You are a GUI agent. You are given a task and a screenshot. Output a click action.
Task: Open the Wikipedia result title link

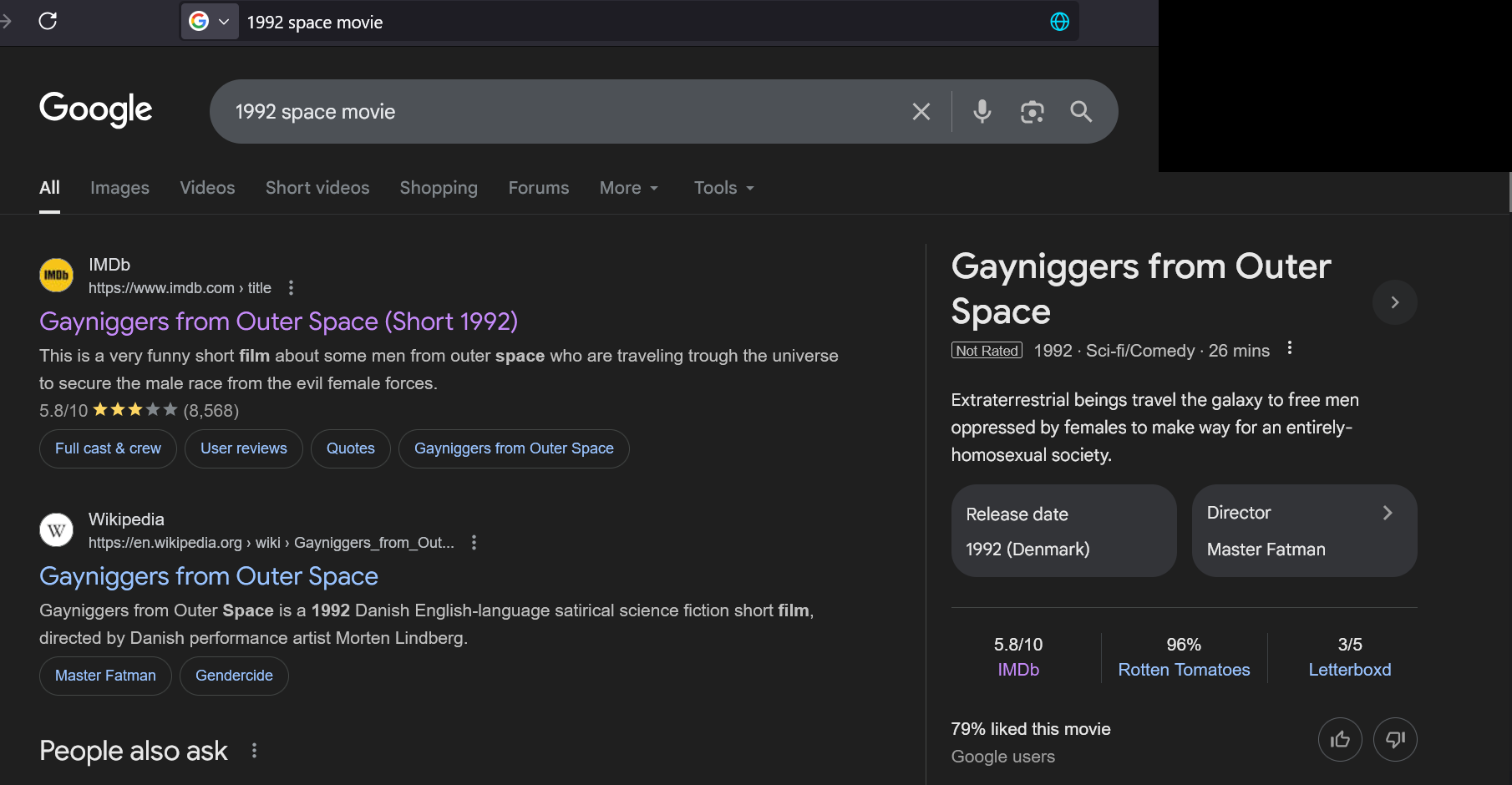pyautogui.click(x=209, y=576)
